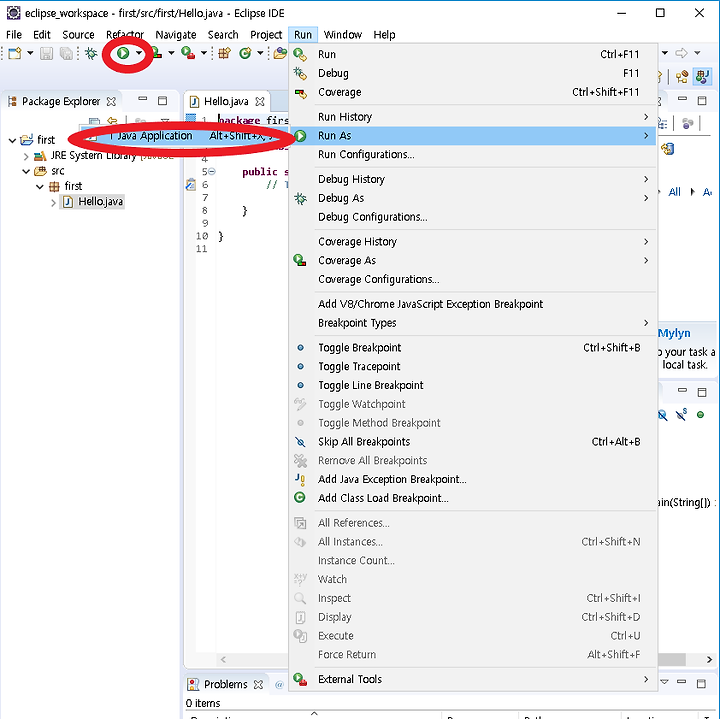Click the External Tools toolbar icon
This screenshot has height=719, width=720.
pos(188,53)
